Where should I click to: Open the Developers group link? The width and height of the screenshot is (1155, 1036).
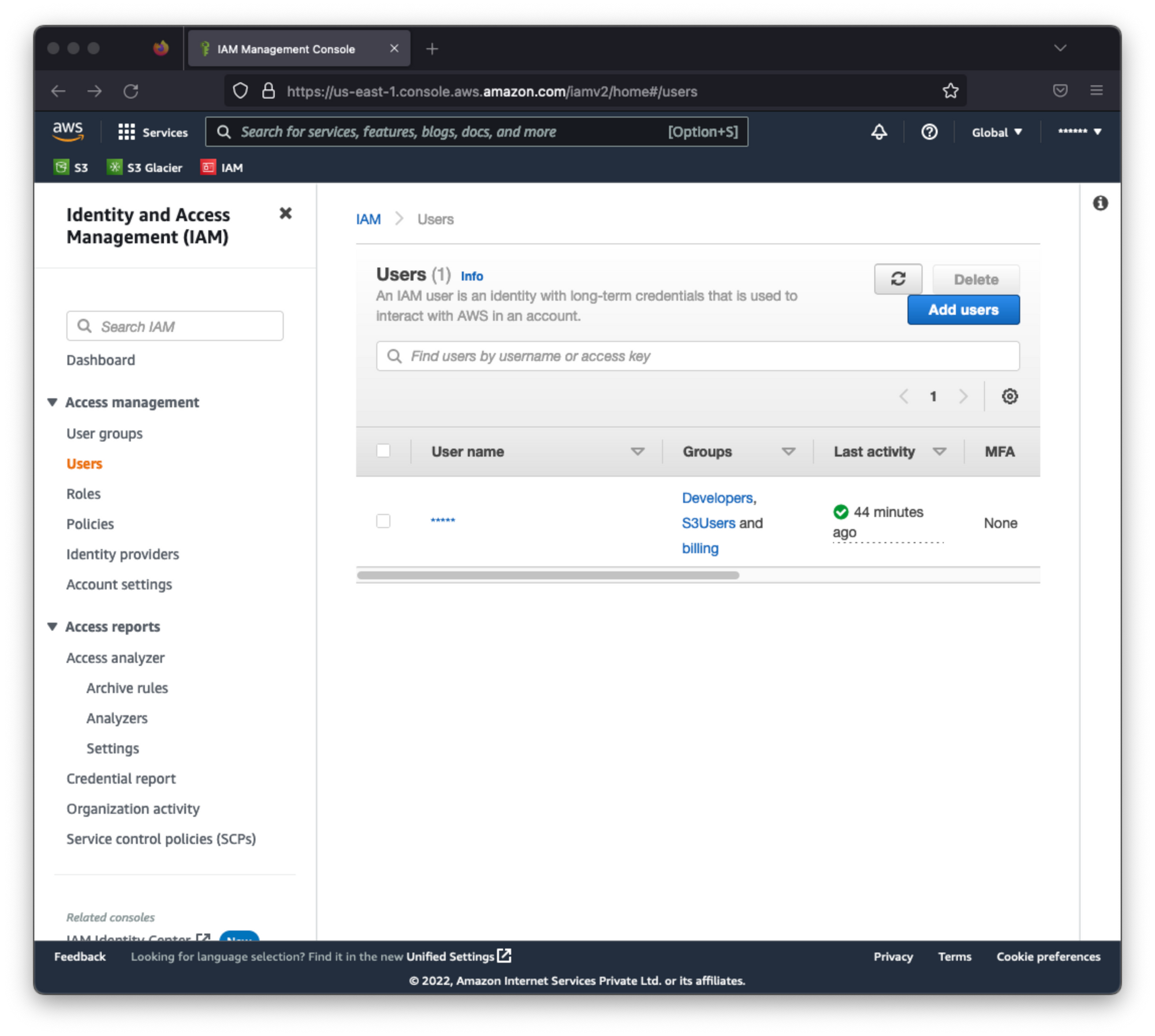(x=717, y=498)
